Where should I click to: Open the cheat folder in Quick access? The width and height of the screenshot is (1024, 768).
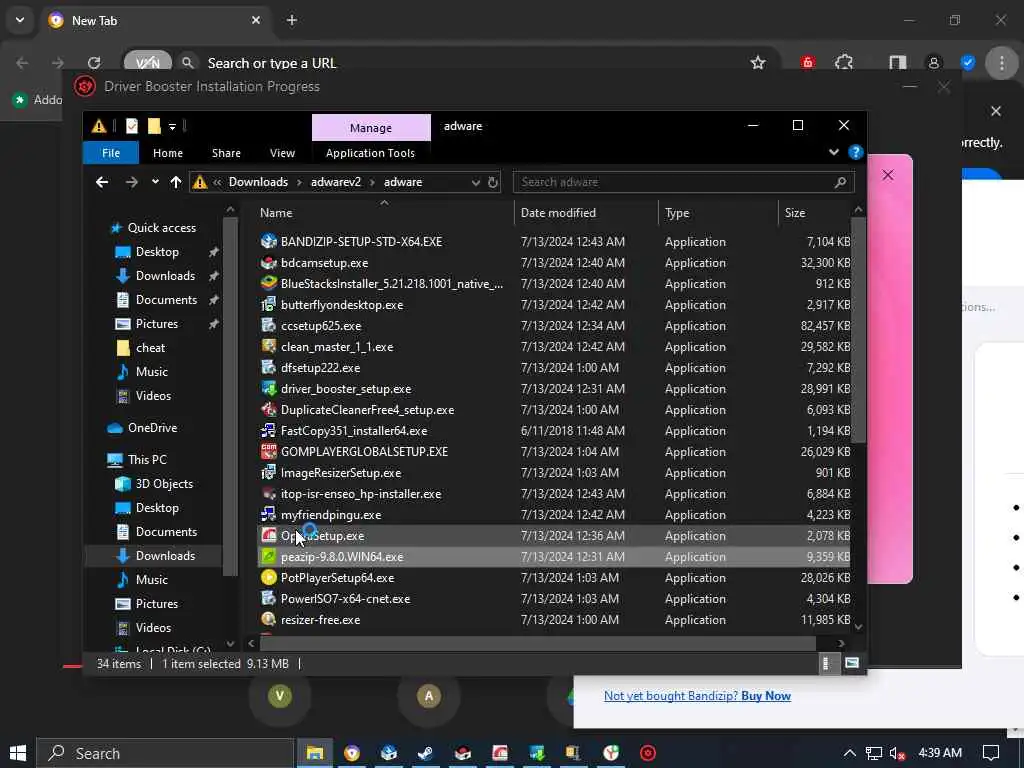tap(150, 348)
